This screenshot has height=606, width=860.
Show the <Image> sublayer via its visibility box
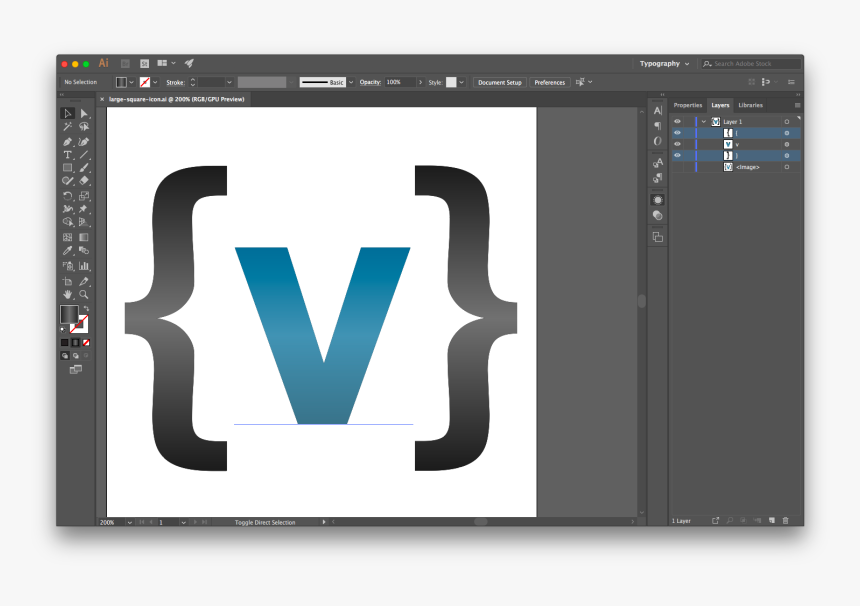pyautogui.click(x=677, y=167)
